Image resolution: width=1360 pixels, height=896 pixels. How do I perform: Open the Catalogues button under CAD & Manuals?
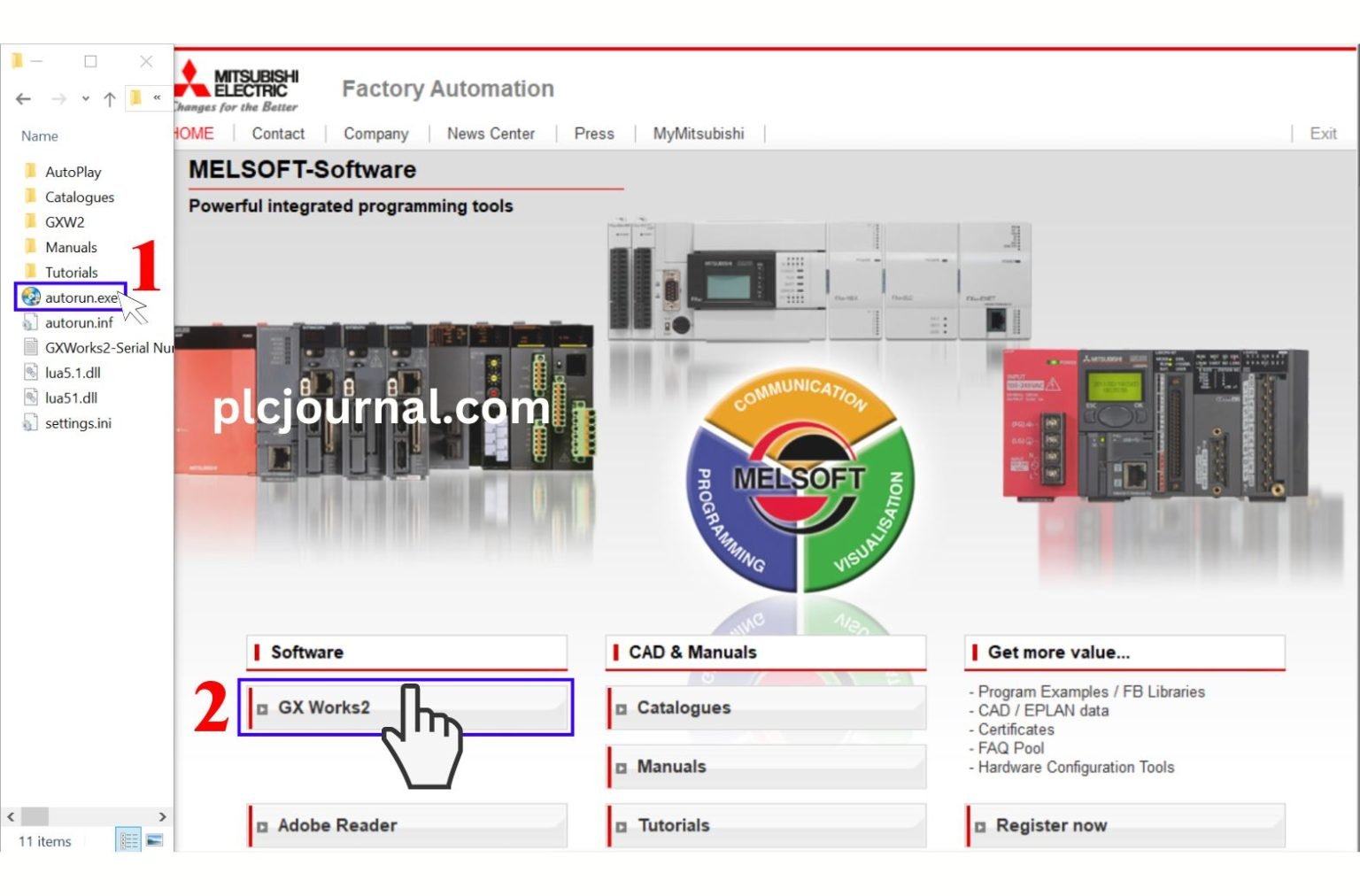tap(766, 708)
